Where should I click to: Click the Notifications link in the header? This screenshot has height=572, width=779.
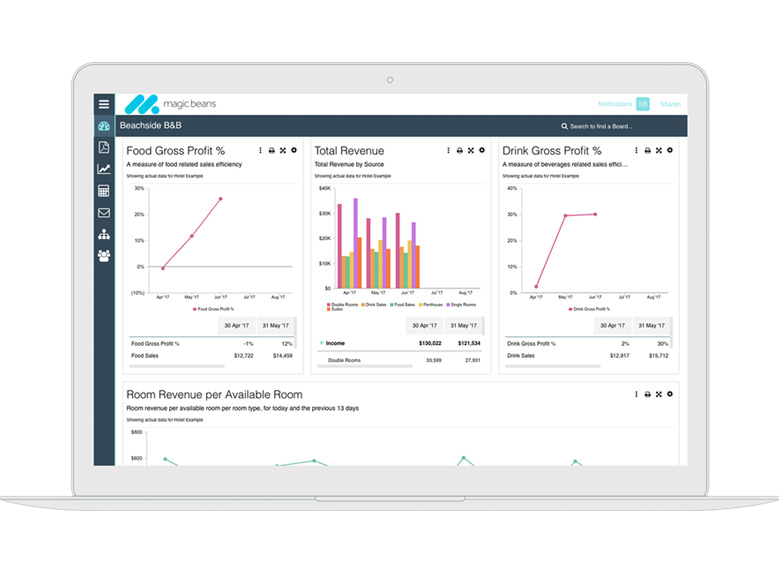coord(614,104)
